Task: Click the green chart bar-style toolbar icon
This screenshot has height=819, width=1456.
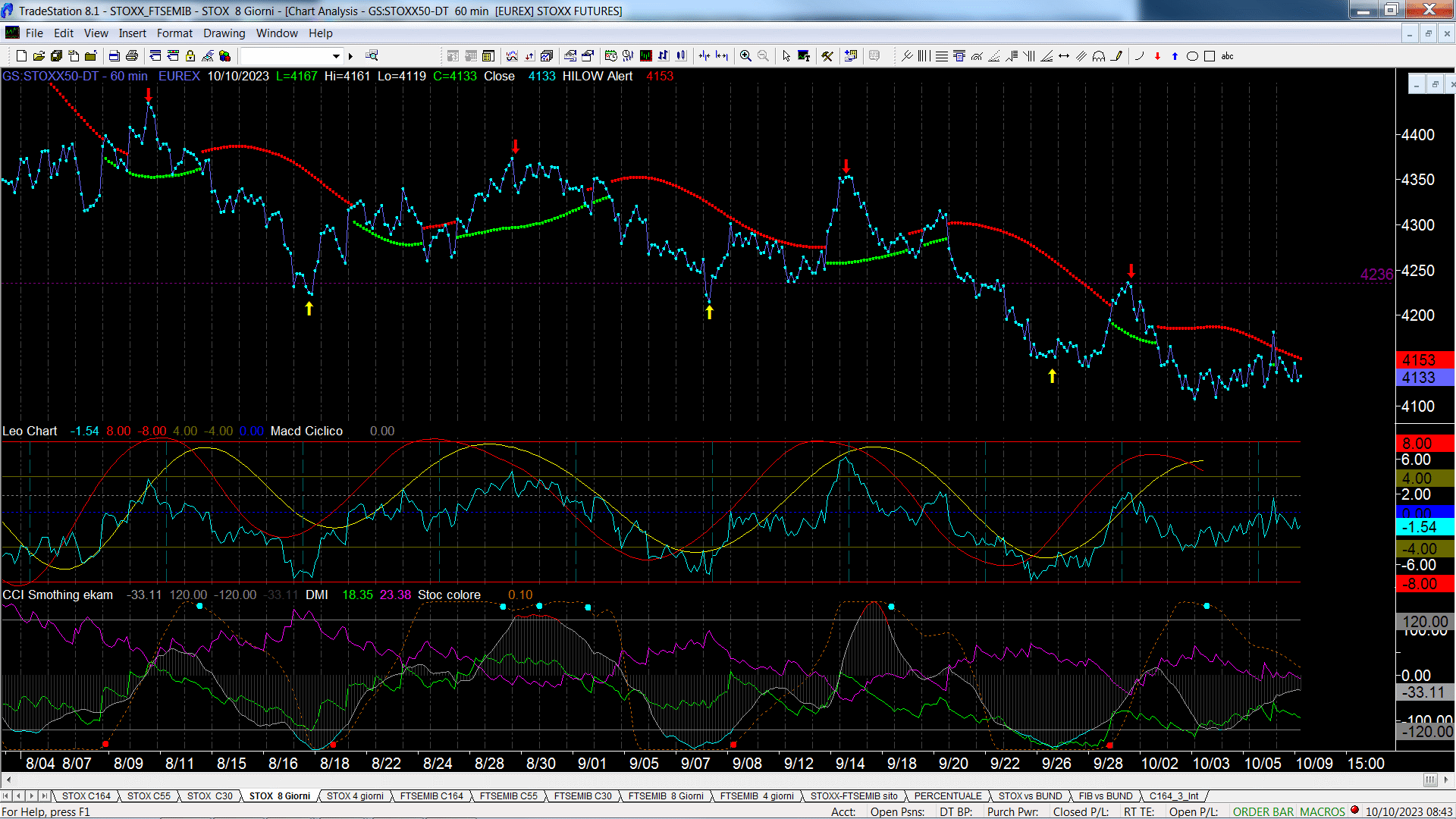Action: pos(645,56)
